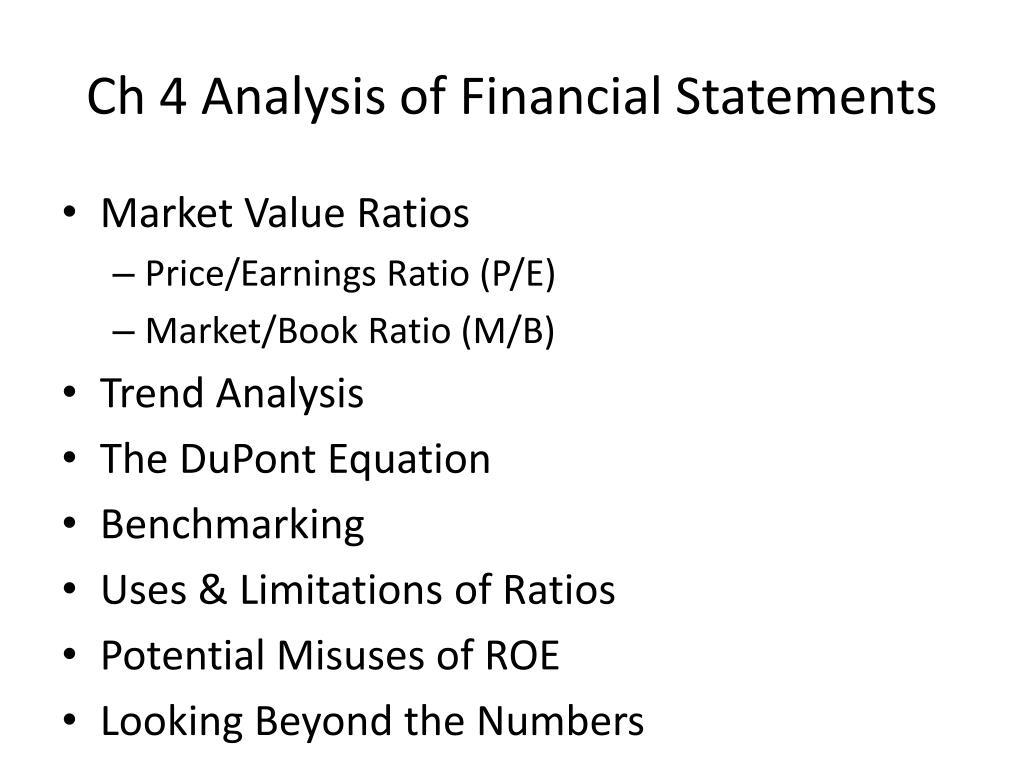Click the bullet dot before Benchmarking

[70, 524]
